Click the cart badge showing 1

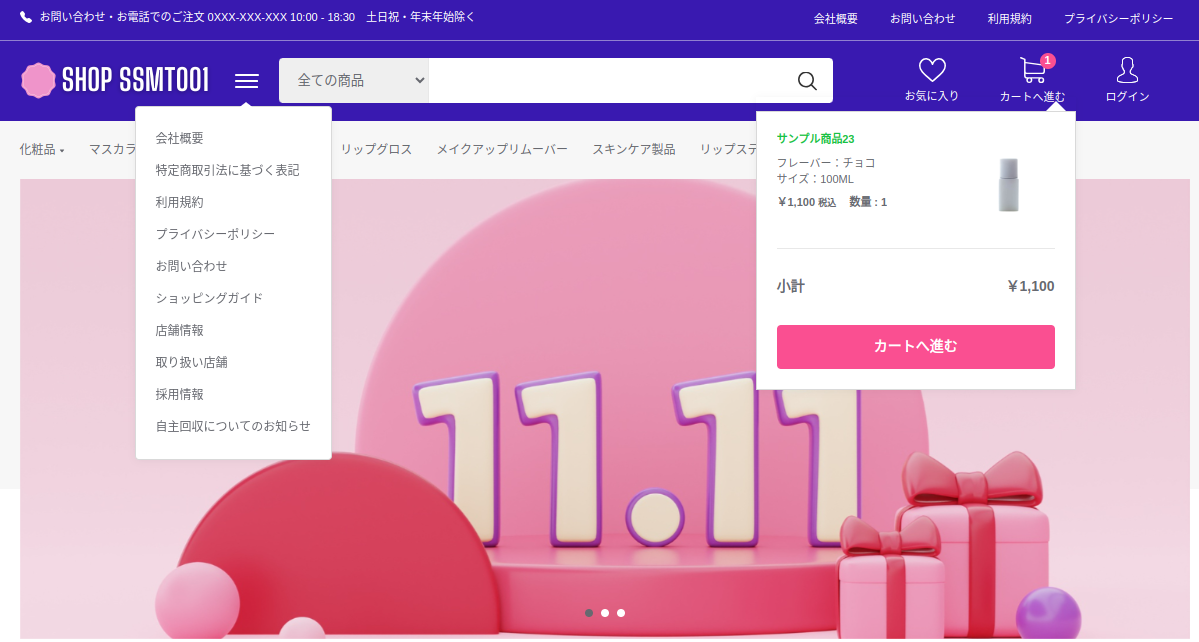[x=1048, y=60]
